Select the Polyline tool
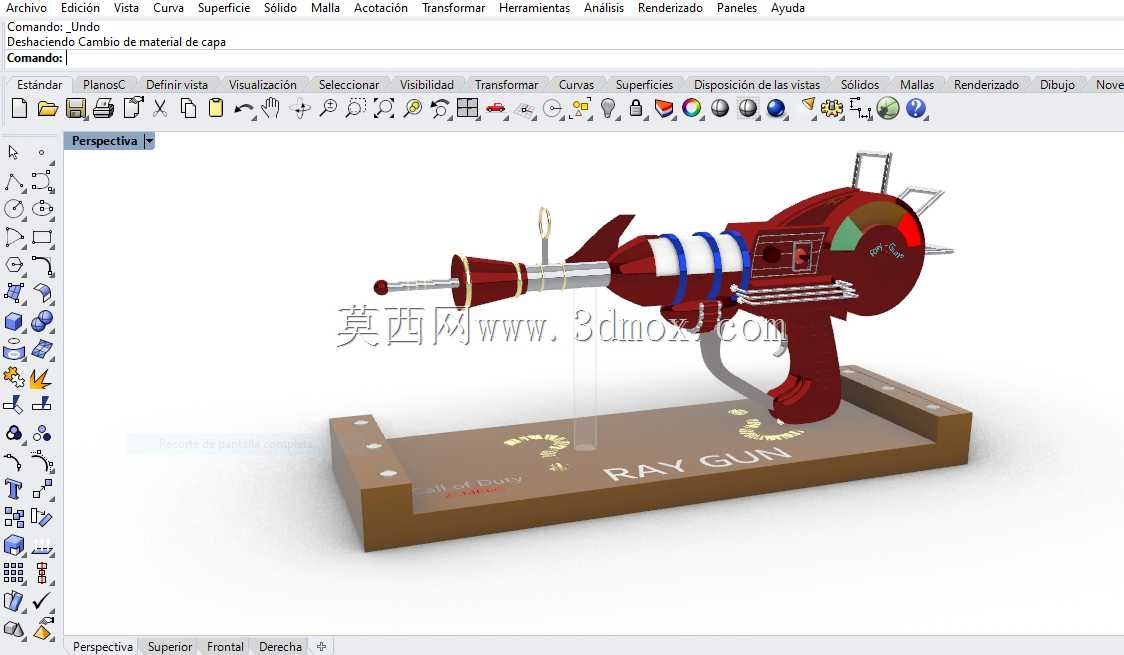Image resolution: width=1124 pixels, height=655 pixels. click(x=14, y=181)
